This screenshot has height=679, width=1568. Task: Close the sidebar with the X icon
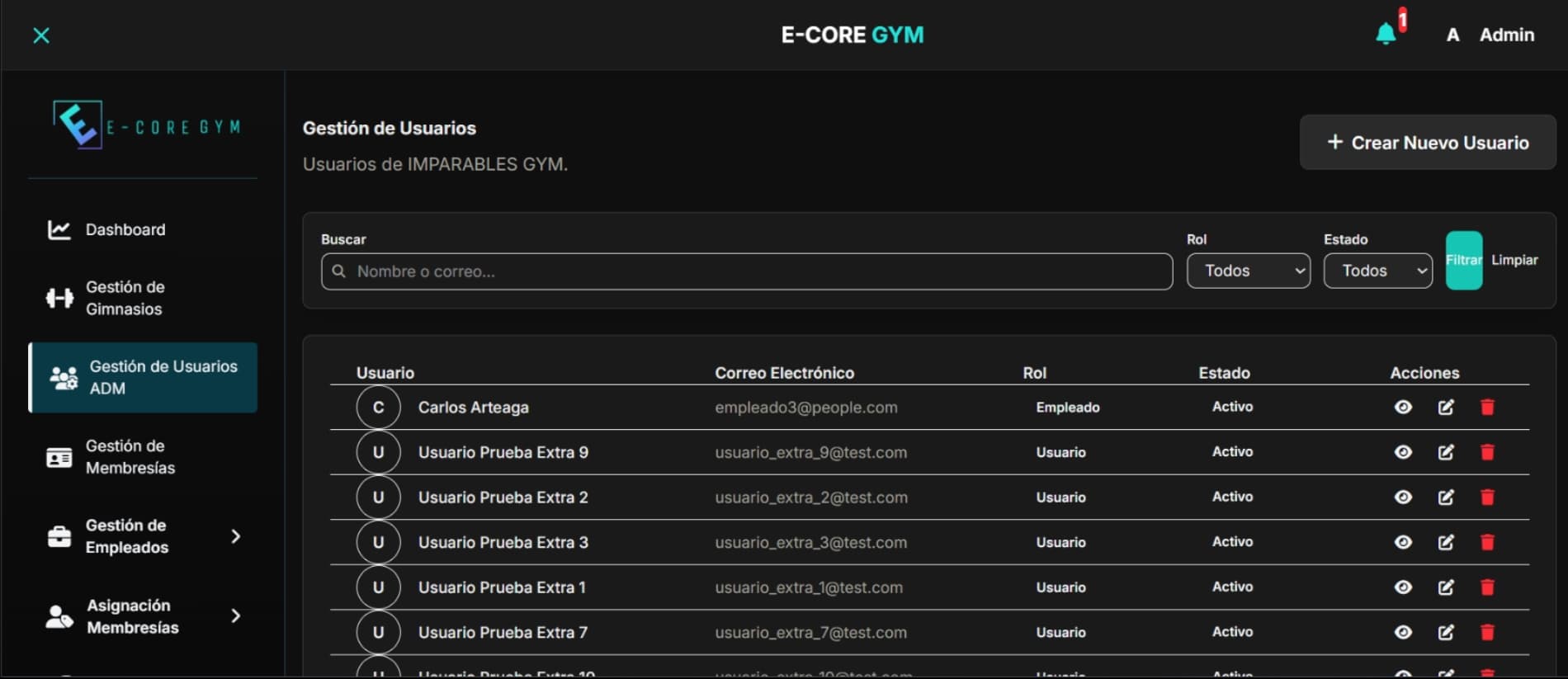click(x=41, y=35)
